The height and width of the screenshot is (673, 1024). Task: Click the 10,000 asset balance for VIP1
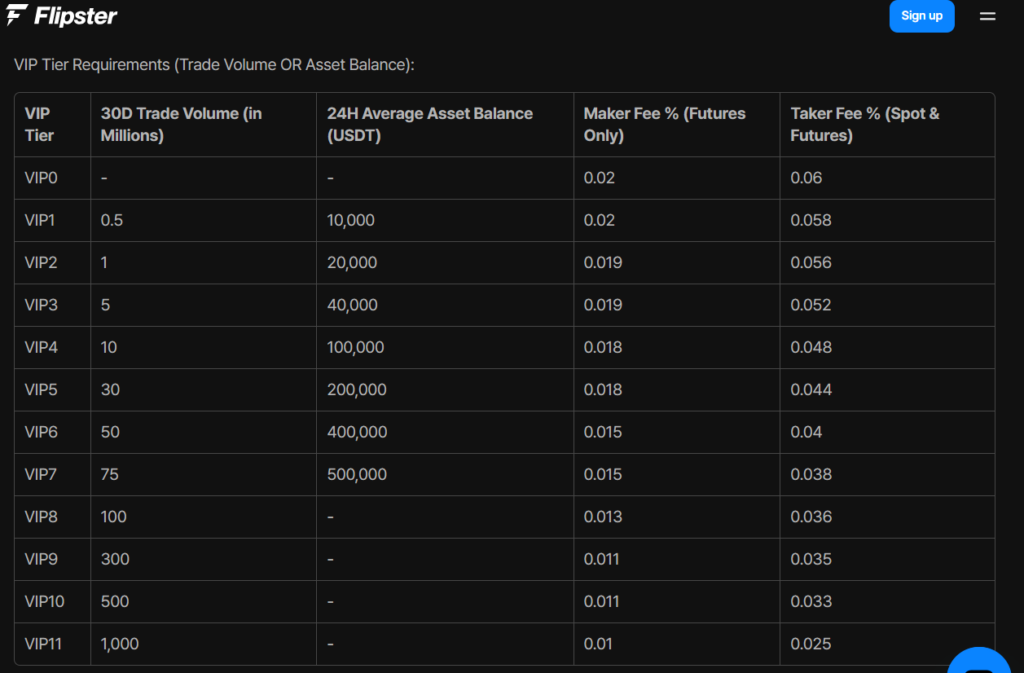pos(350,220)
